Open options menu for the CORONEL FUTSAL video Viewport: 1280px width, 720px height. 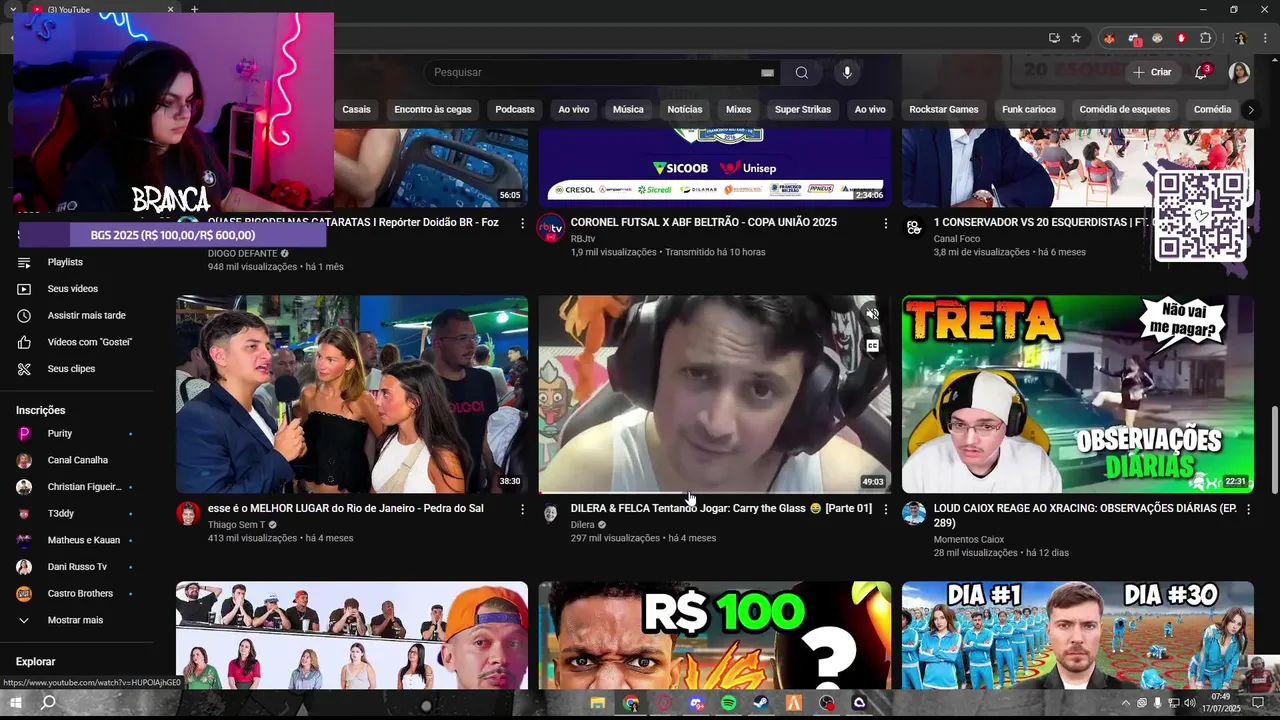(885, 224)
